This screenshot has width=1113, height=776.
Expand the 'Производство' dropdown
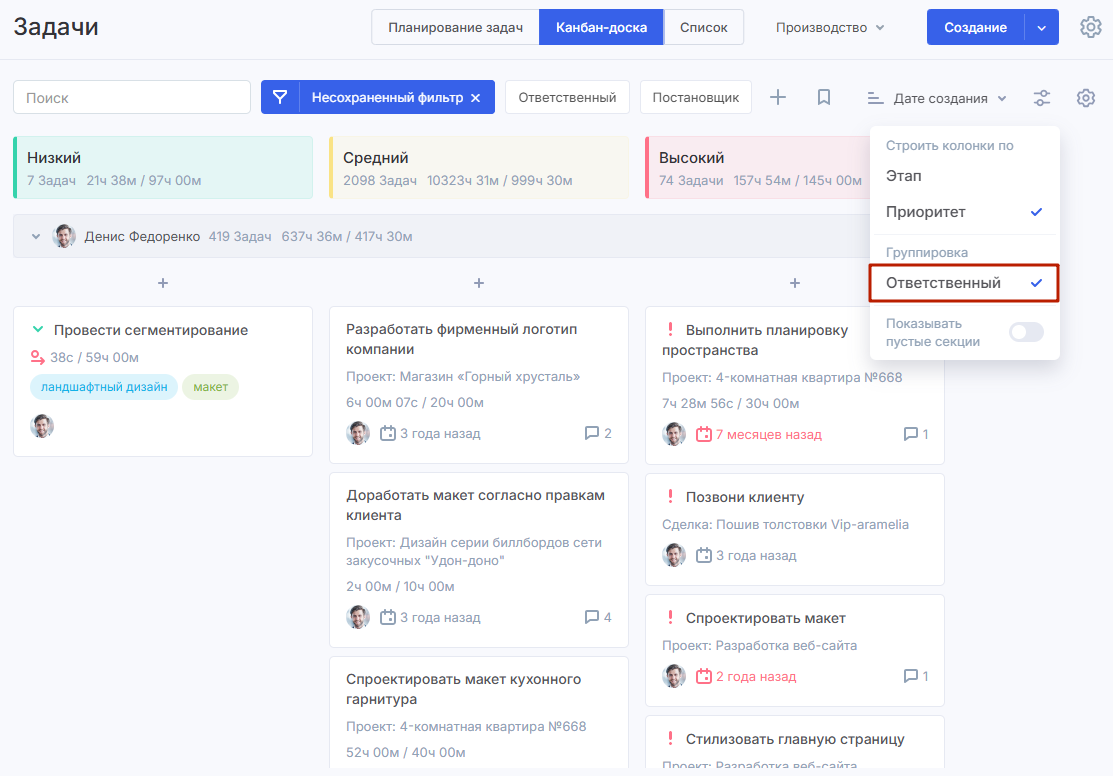click(x=830, y=27)
